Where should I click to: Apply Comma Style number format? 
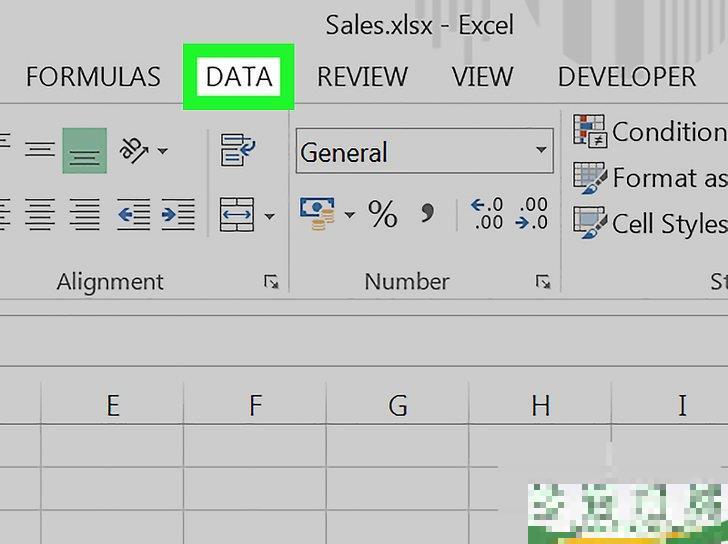tap(427, 212)
